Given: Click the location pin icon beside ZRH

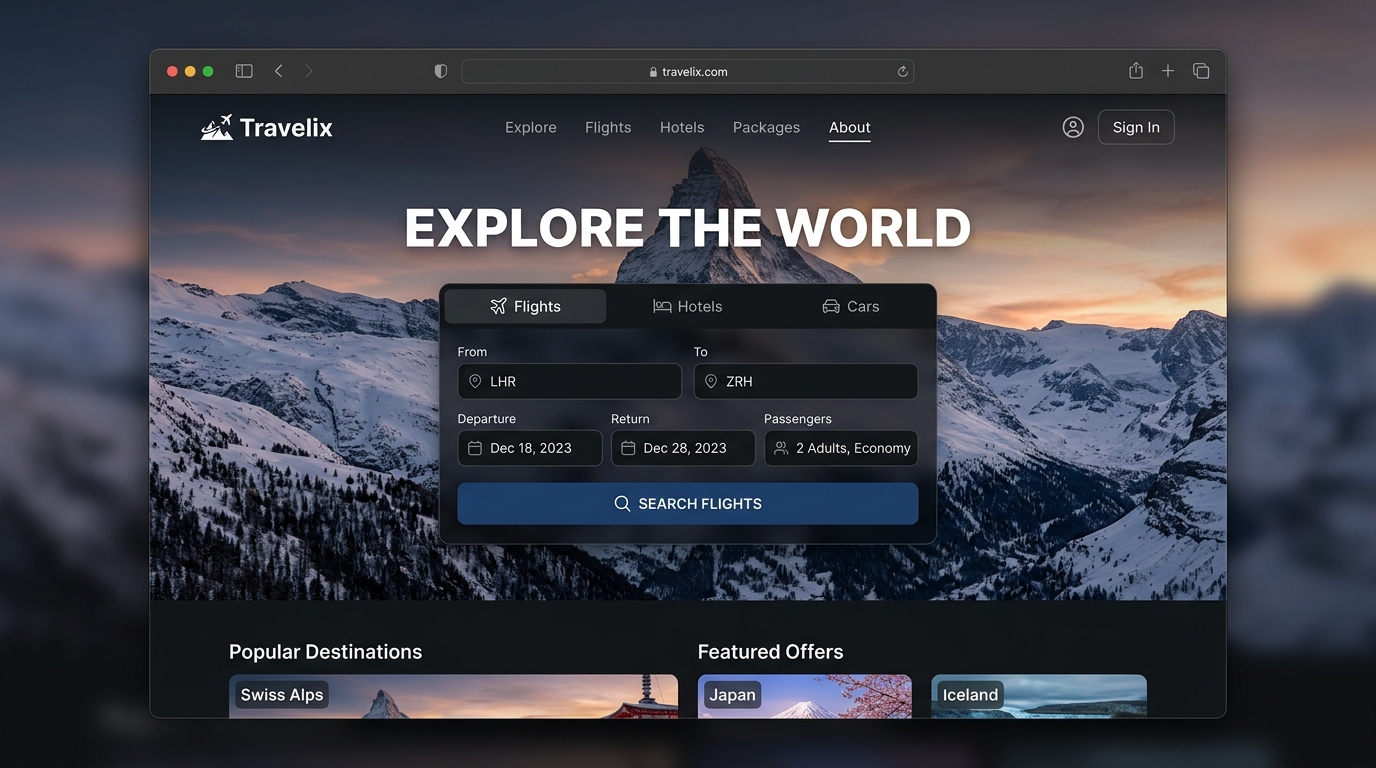Looking at the screenshot, I should click(x=711, y=381).
